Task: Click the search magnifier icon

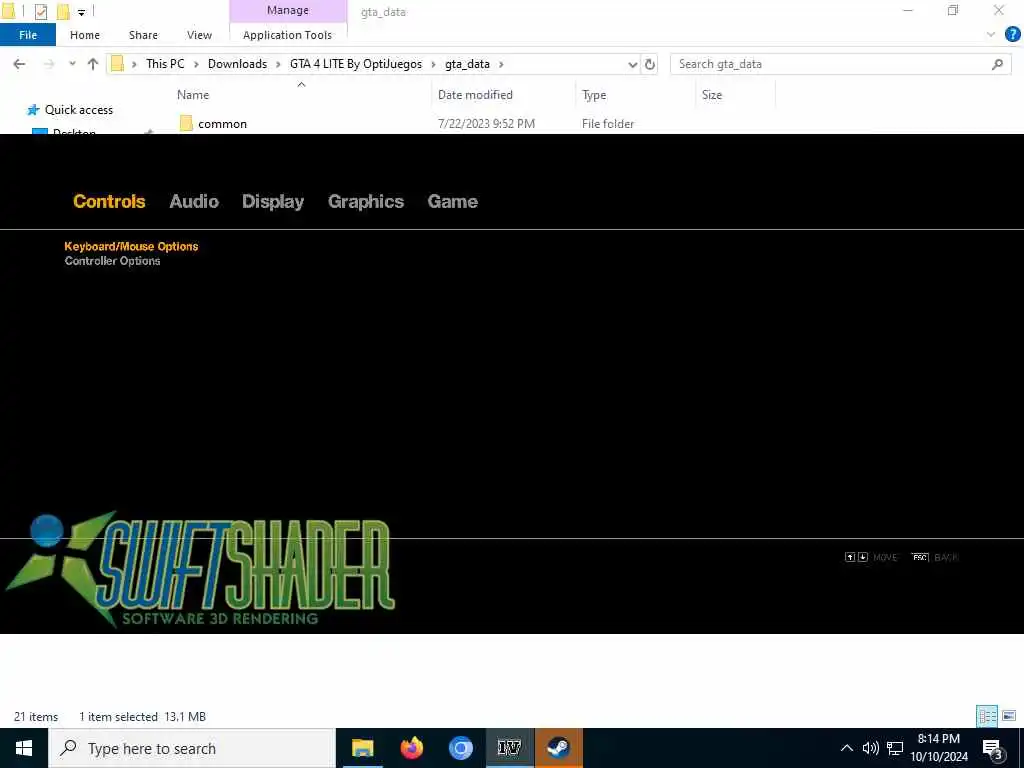Action: pos(997,64)
